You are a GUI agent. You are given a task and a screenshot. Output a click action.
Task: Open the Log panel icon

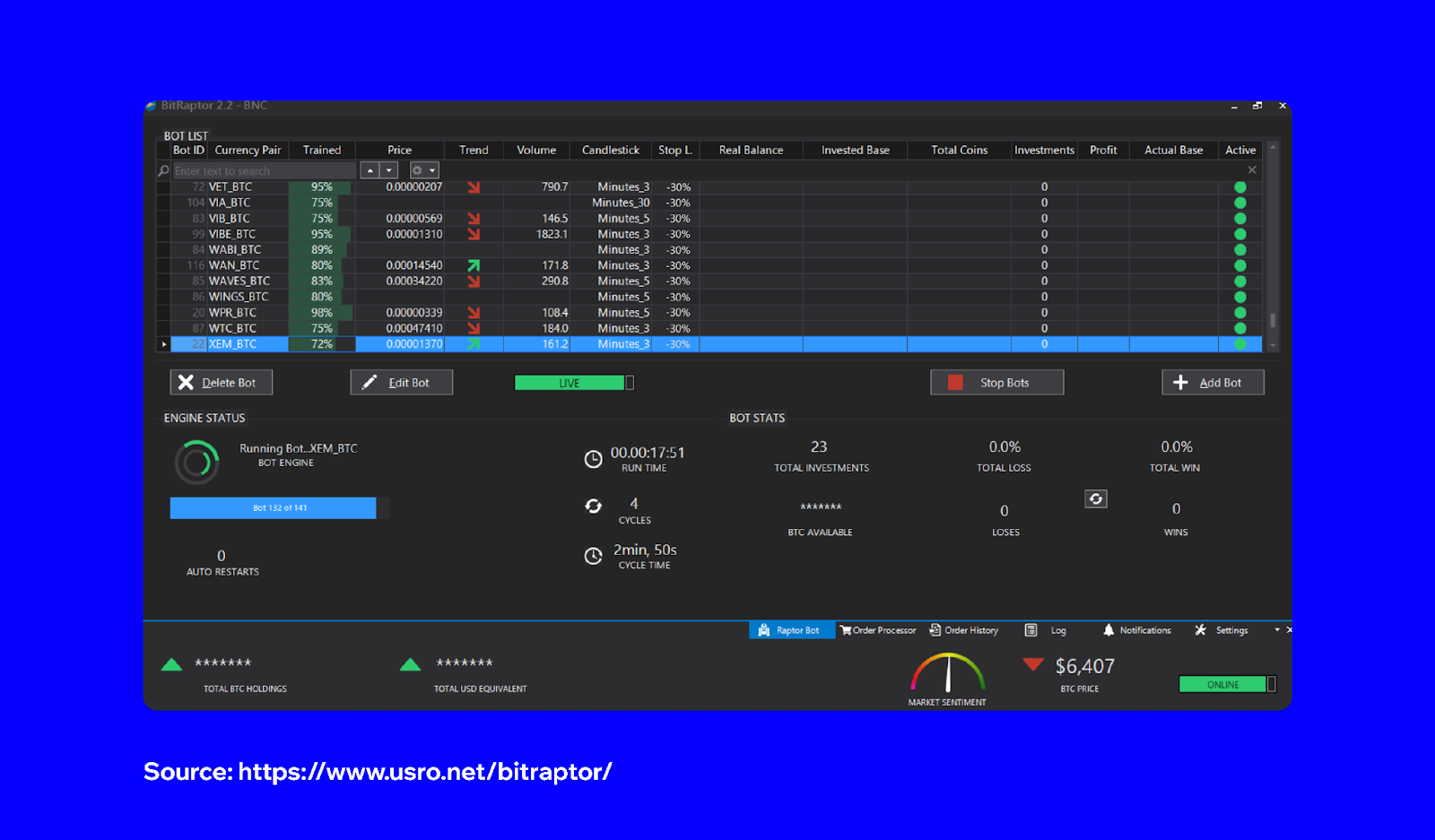pos(1031,630)
